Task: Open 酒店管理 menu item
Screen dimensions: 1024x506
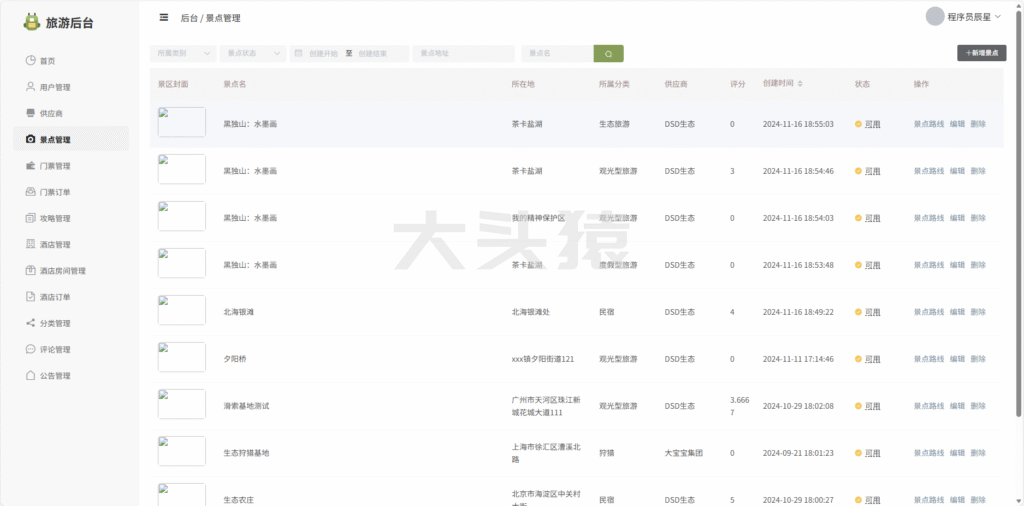Action: tap(71, 244)
